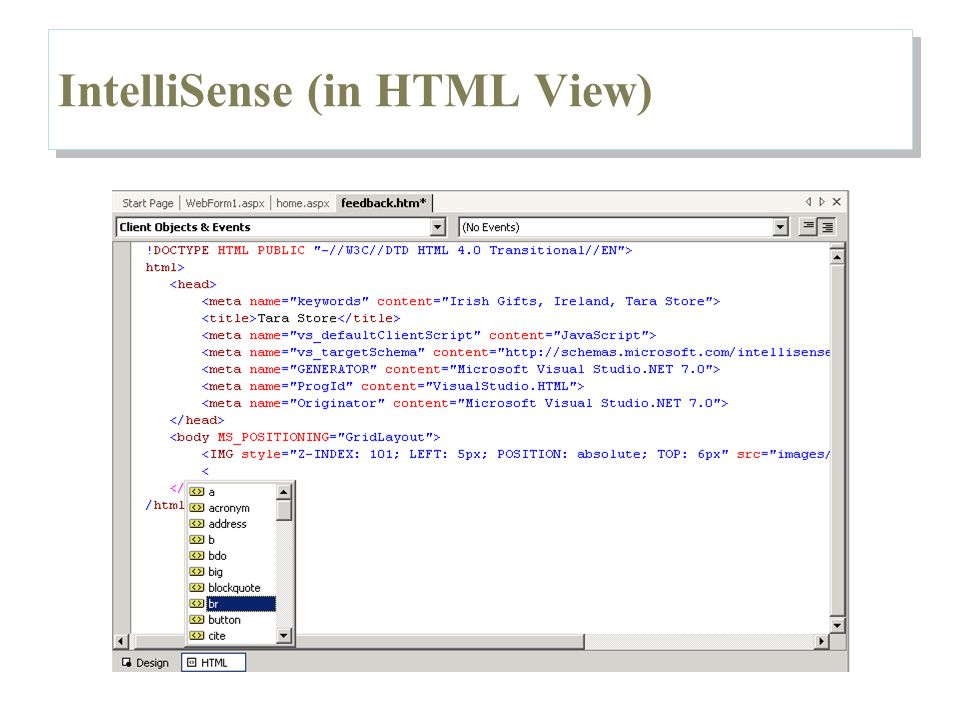
Task: Click the HTML tab's icon
Action: [x=192, y=662]
